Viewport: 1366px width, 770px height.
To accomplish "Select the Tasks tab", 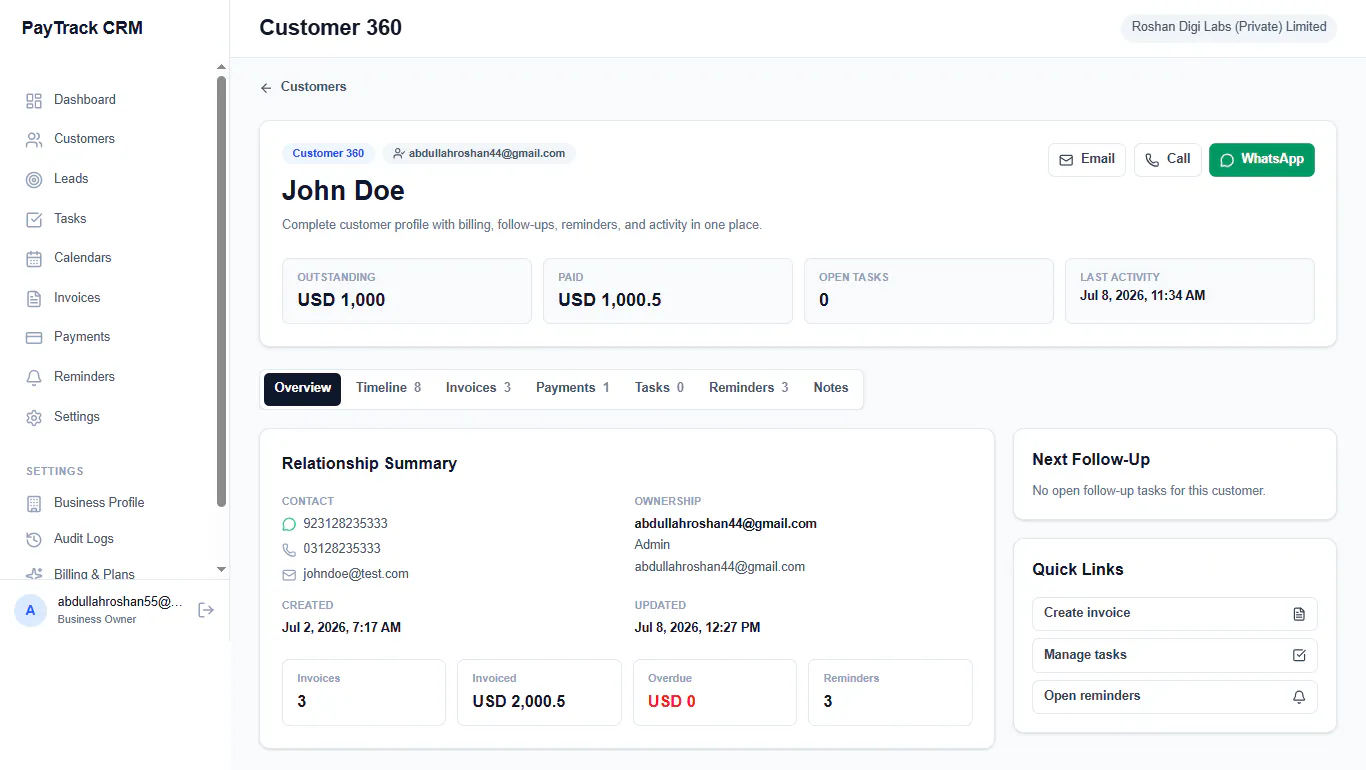I will pyautogui.click(x=659, y=388).
